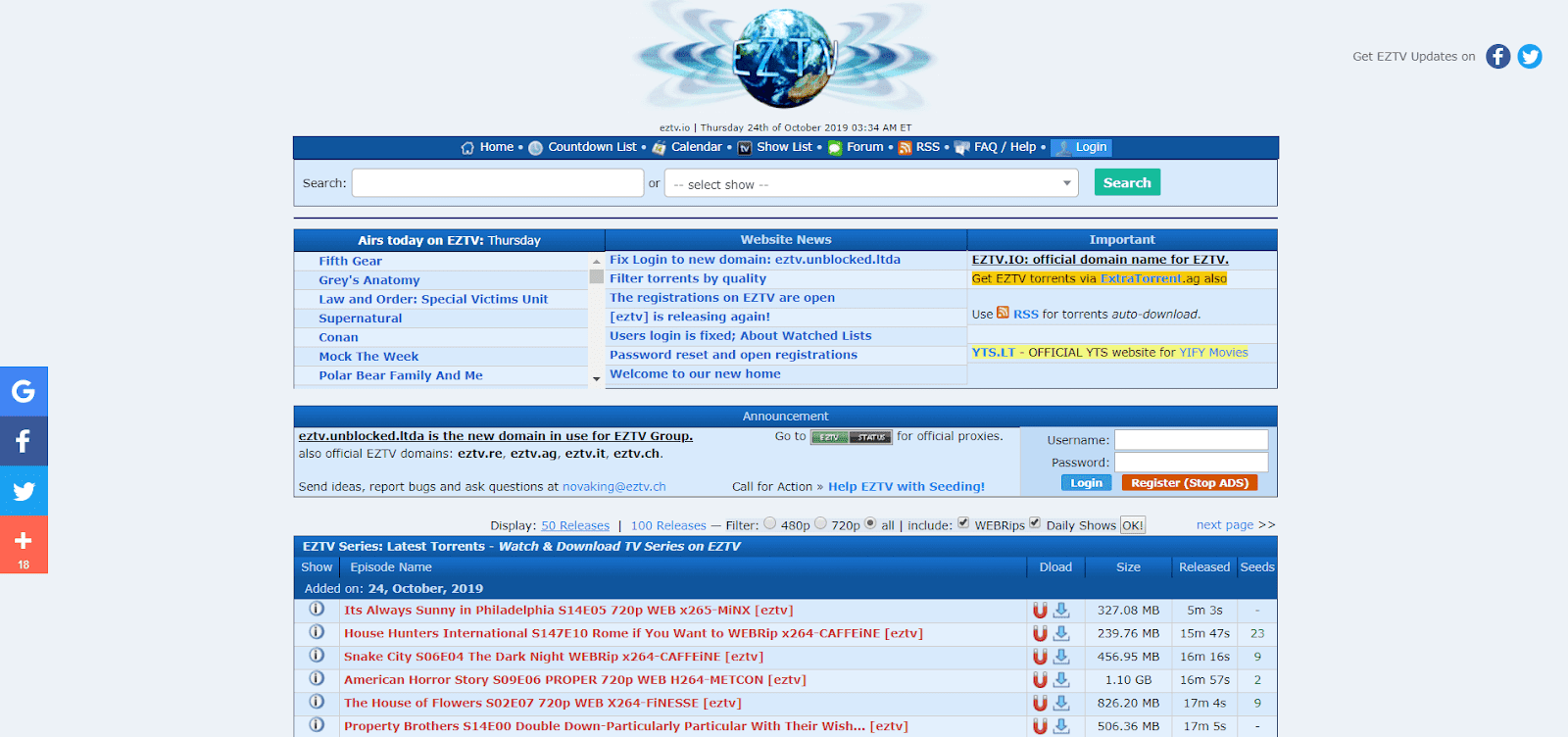1568x737 pixels.
Task: Open Grey's Anatomy in Airs today
Action: [x=369, y=280]
